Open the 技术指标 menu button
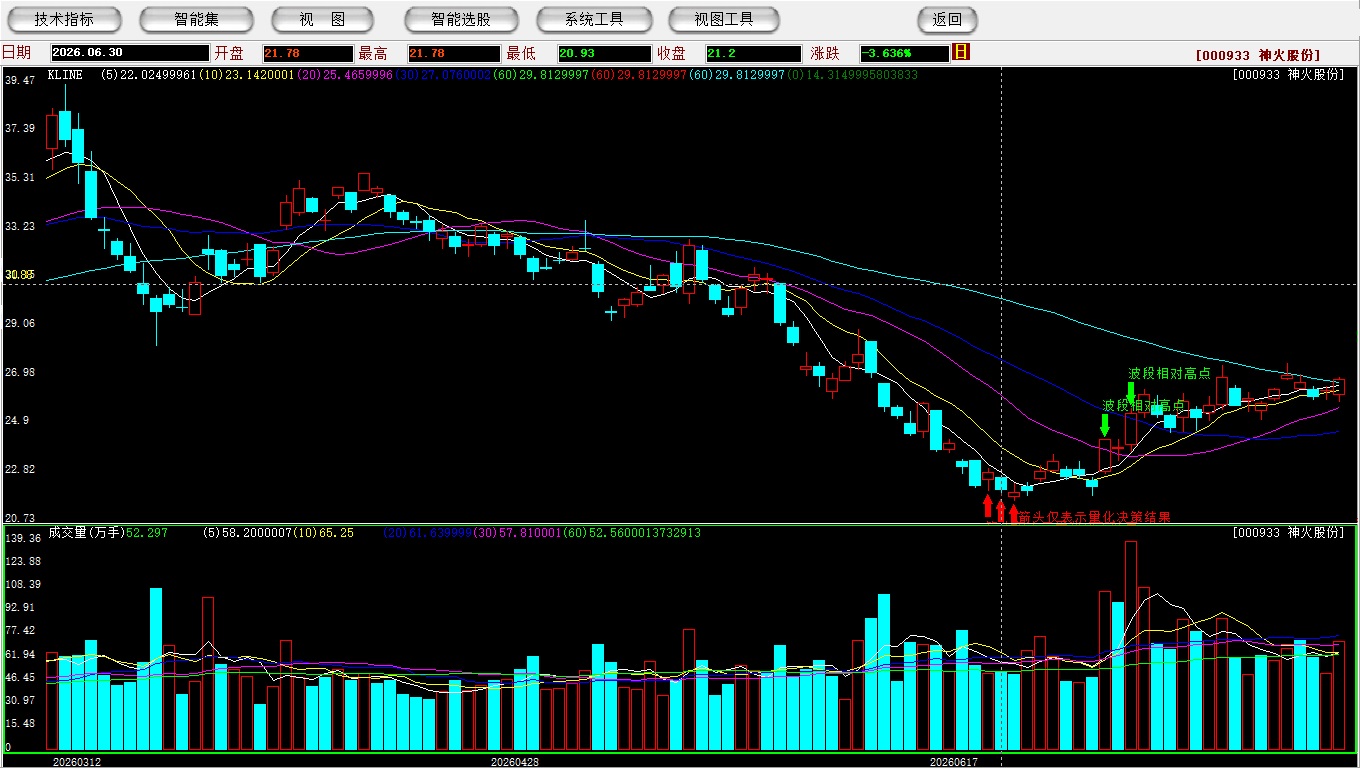The width and height of the screenshot is (1360, 768). (64, 19)
